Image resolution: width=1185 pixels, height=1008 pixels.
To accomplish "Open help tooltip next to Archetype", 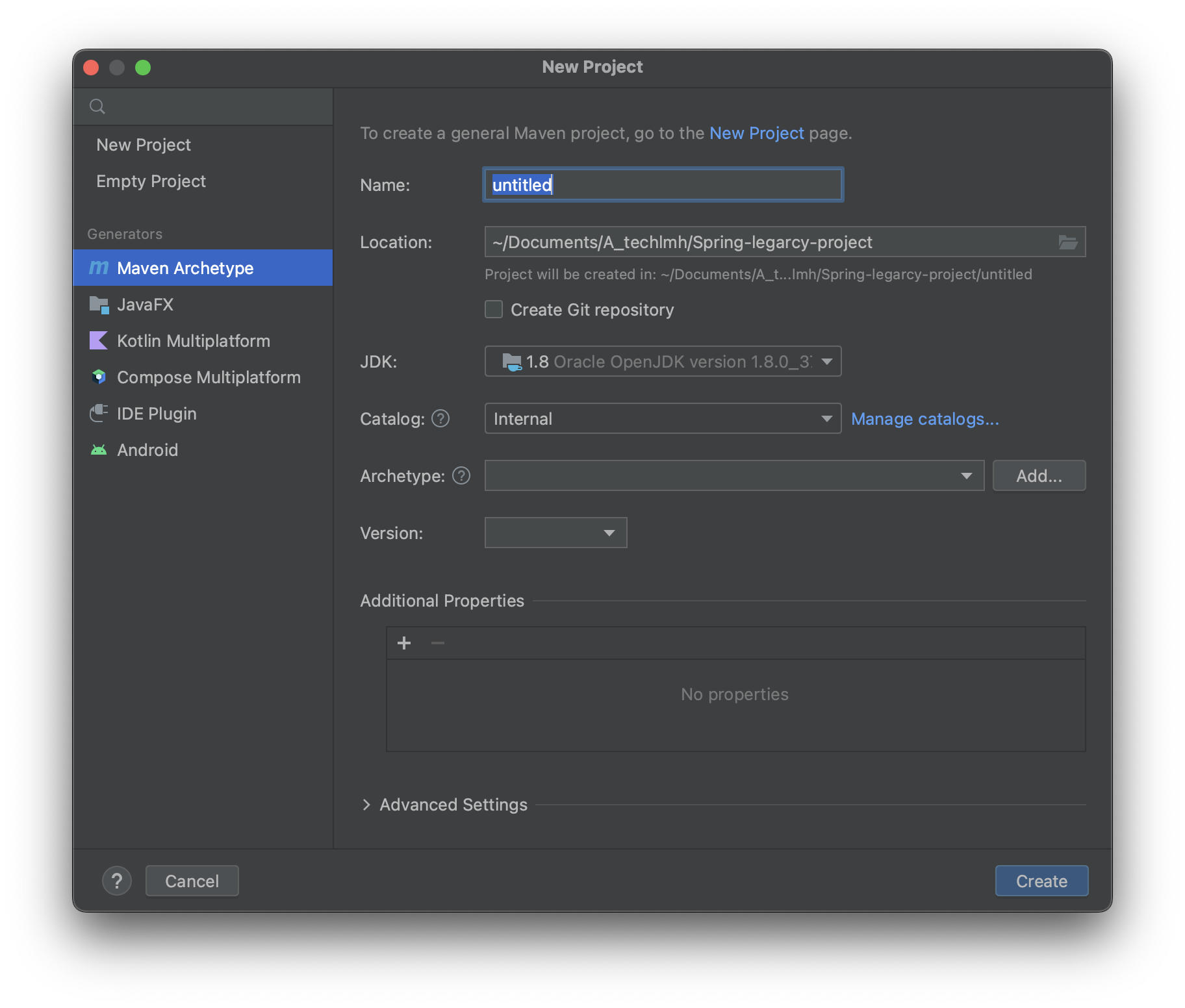I will pos(461,476).
